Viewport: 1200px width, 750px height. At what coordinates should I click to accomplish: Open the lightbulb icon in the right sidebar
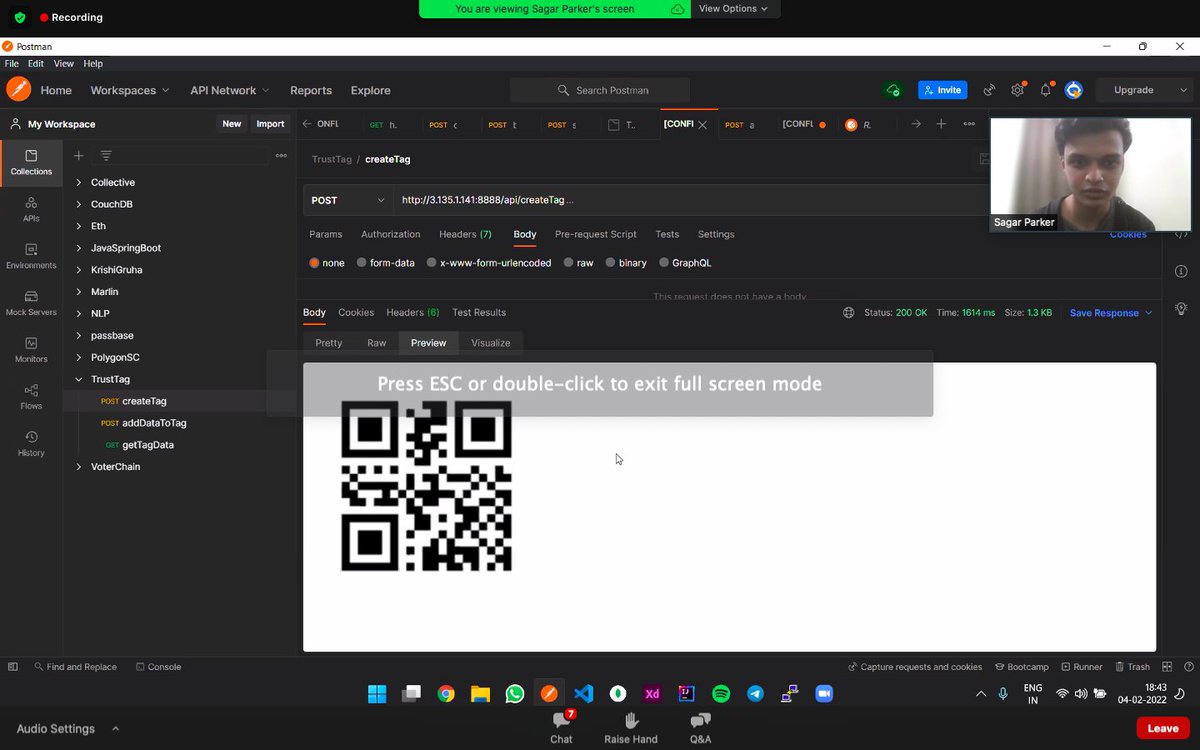[1181, 308]
